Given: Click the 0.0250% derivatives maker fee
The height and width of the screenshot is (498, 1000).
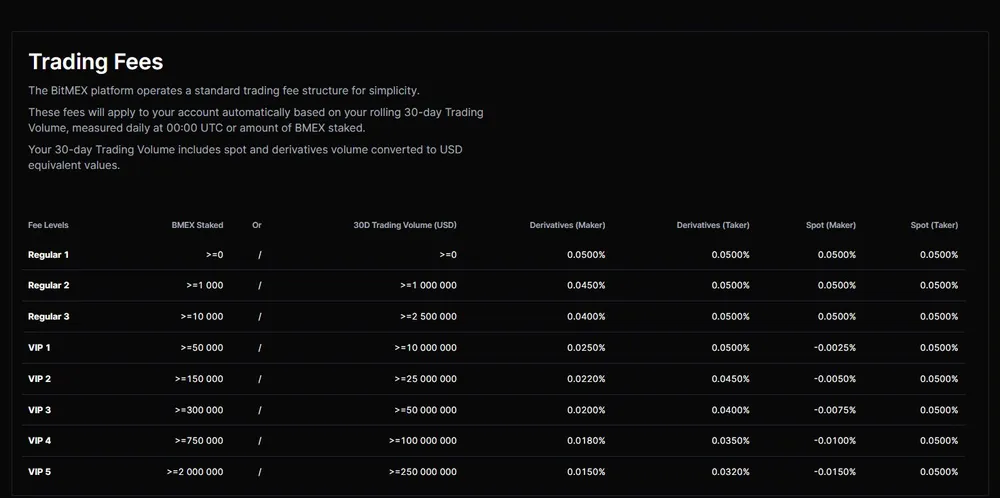Looking at the screenshot, I should point(586,348).
